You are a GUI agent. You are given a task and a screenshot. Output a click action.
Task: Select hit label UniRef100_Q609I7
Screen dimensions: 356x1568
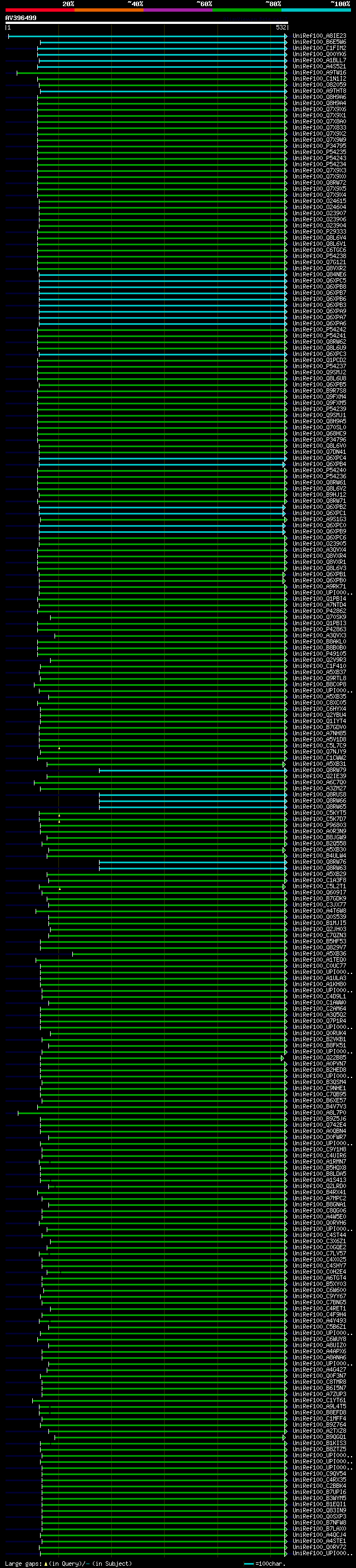[x=319, y=892]
